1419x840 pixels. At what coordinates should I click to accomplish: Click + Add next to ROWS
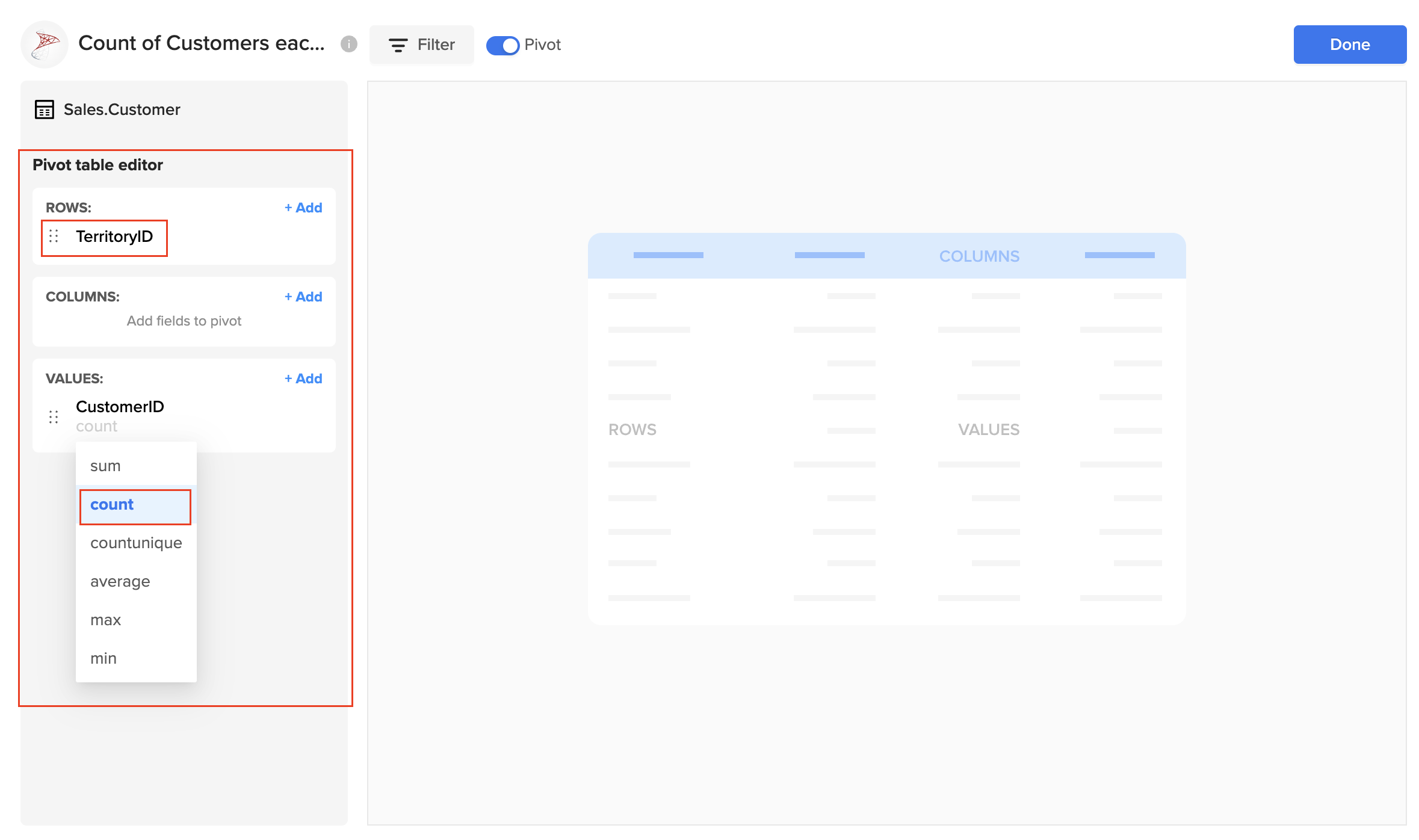coord(303,208)
